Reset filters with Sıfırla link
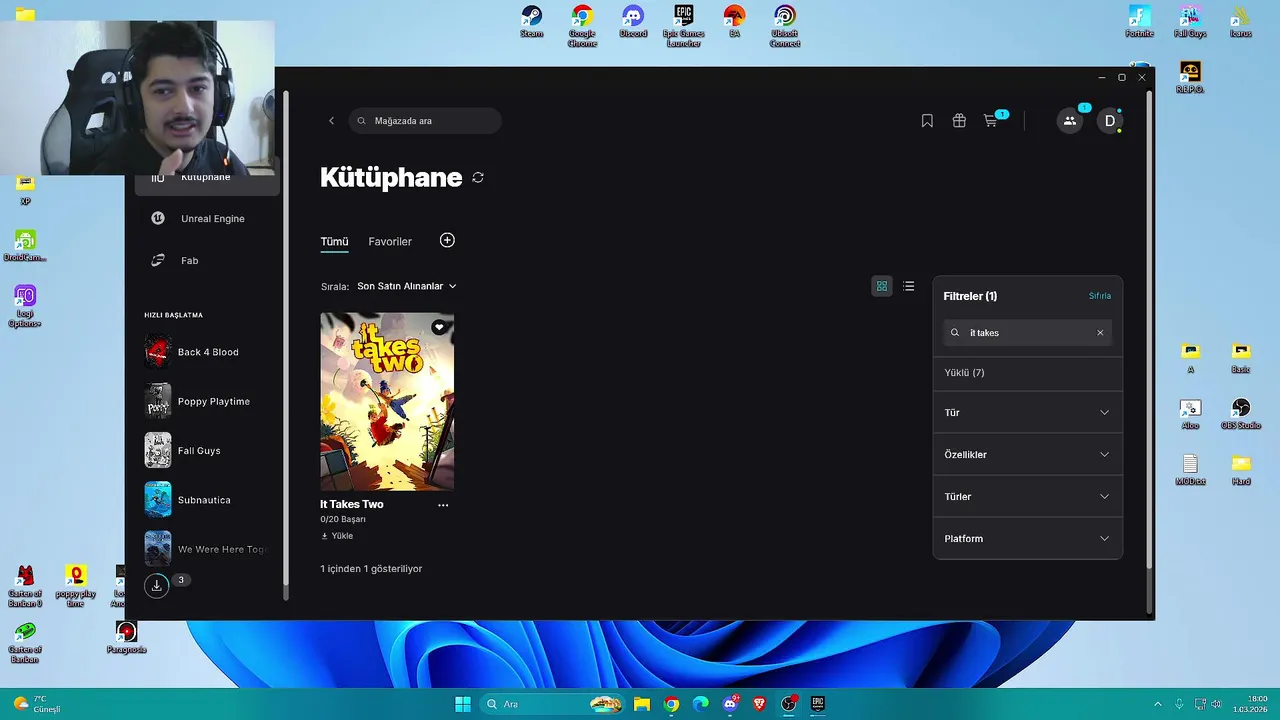The image size is (1280, 720). pyautogui.click(x=1099, y=296)
